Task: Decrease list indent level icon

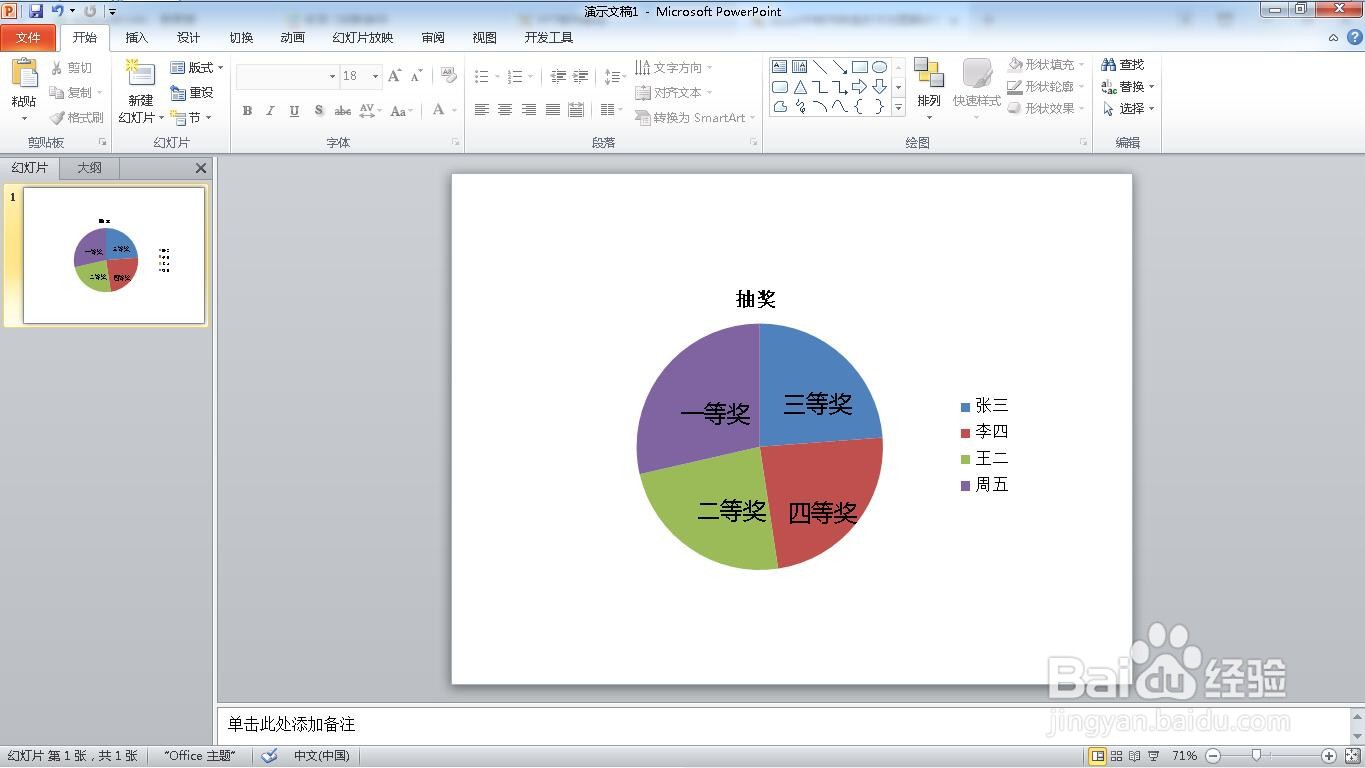Action: pyautogui.click(x=558, y=76)
